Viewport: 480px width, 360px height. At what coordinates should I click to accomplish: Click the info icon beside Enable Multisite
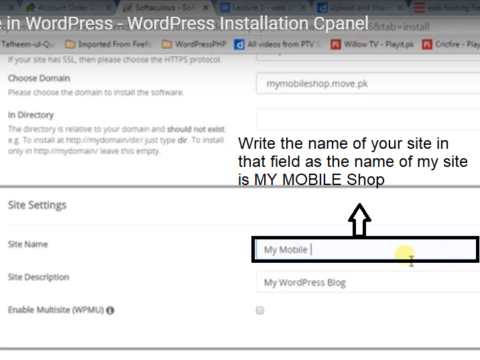click(110, 310)
